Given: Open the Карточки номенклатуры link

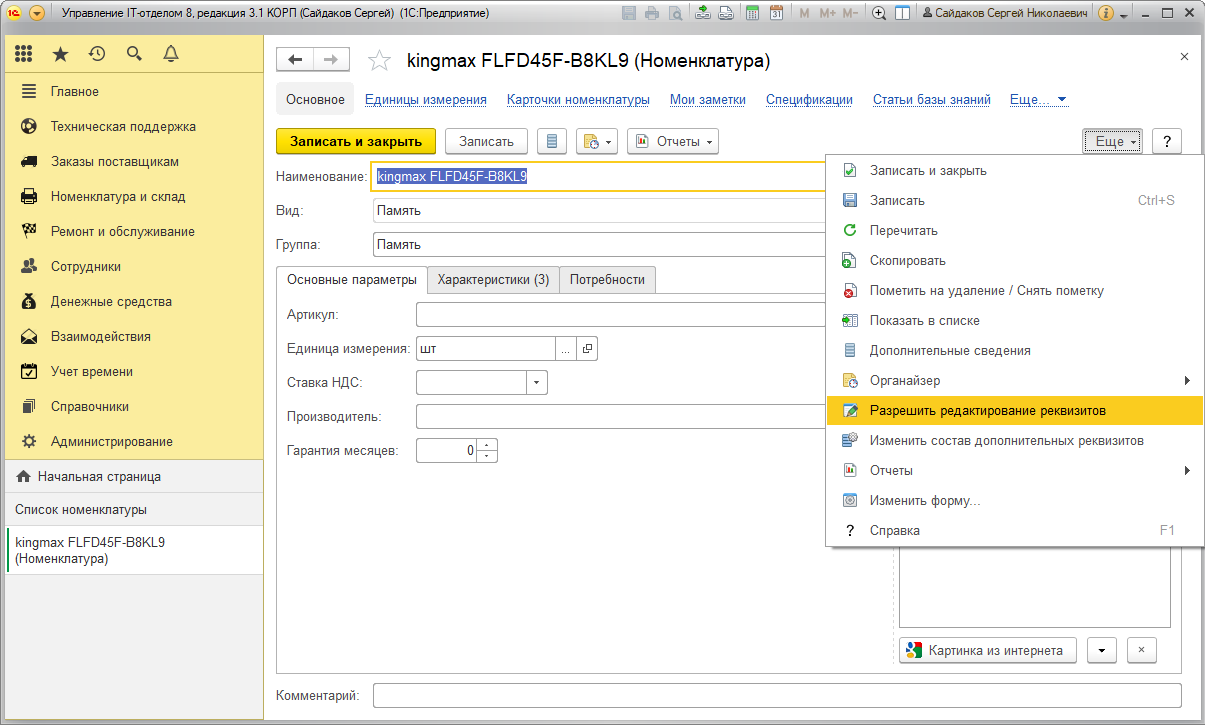Looking at the screenshot, I should pyautogui.click(x=578, y=100).
